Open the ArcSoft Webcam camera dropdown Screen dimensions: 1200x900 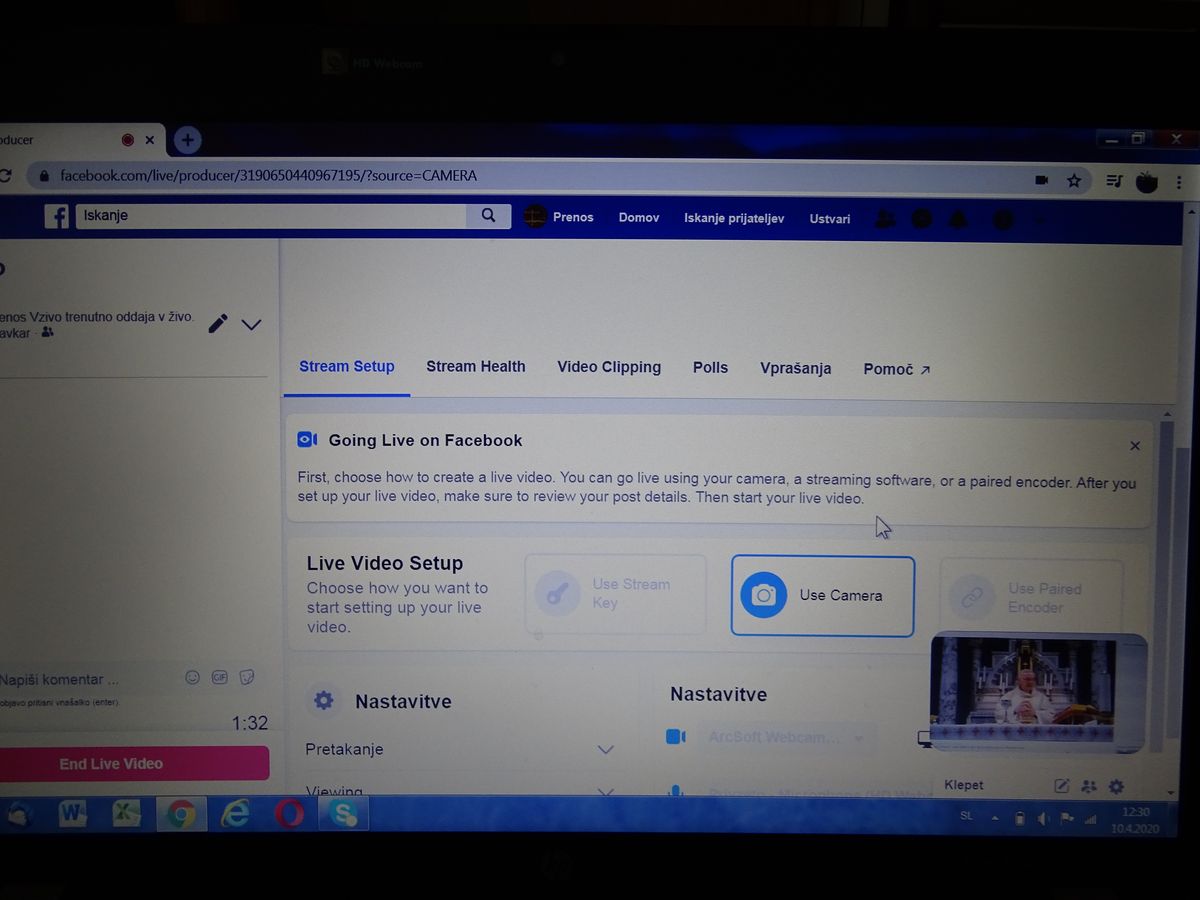(x=785, y=738)
